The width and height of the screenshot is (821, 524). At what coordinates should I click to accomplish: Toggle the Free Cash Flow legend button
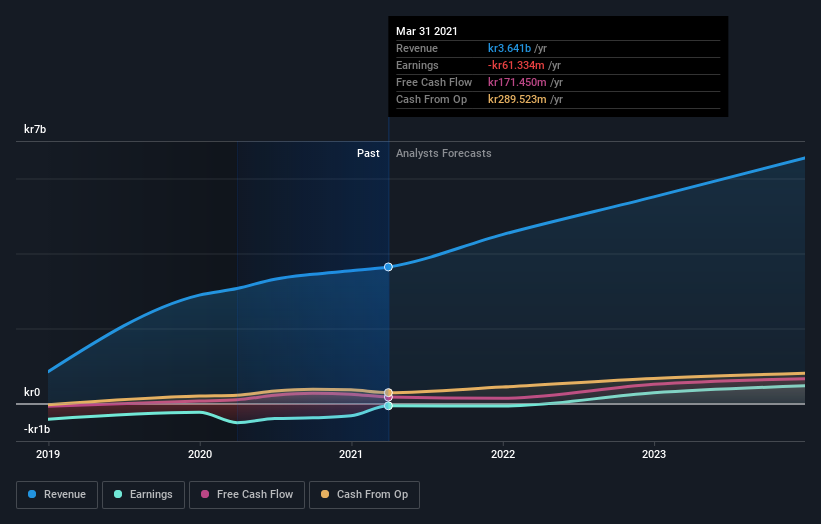(x=247, y=495)
